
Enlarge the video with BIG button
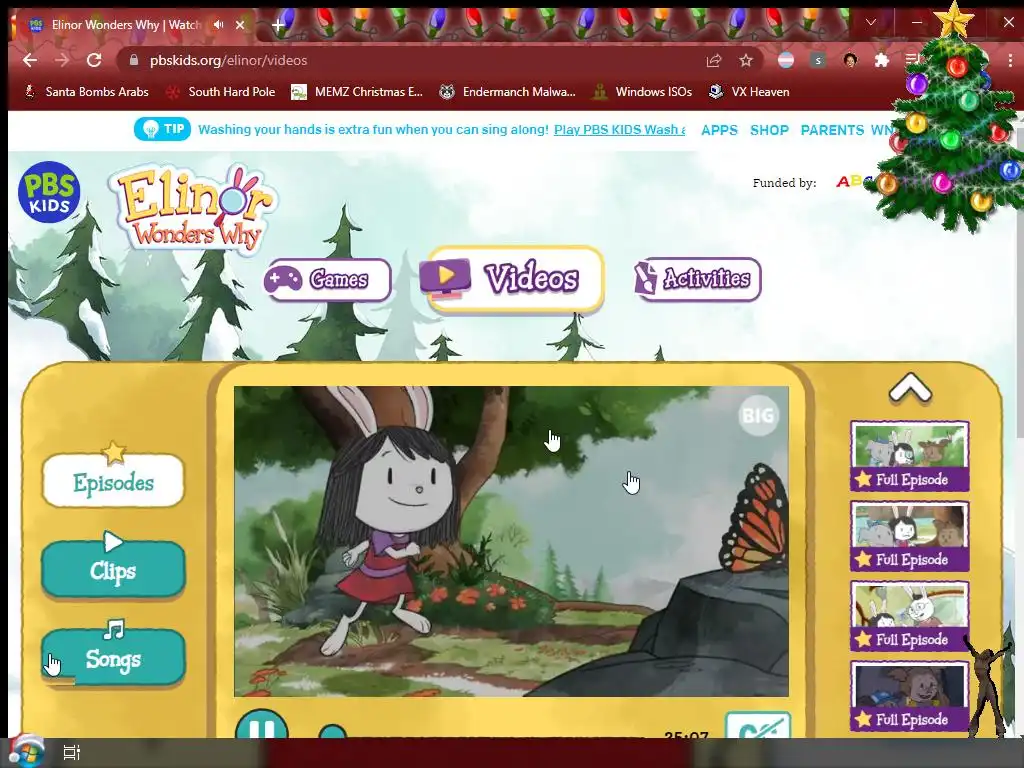click(x=758, y=415)
